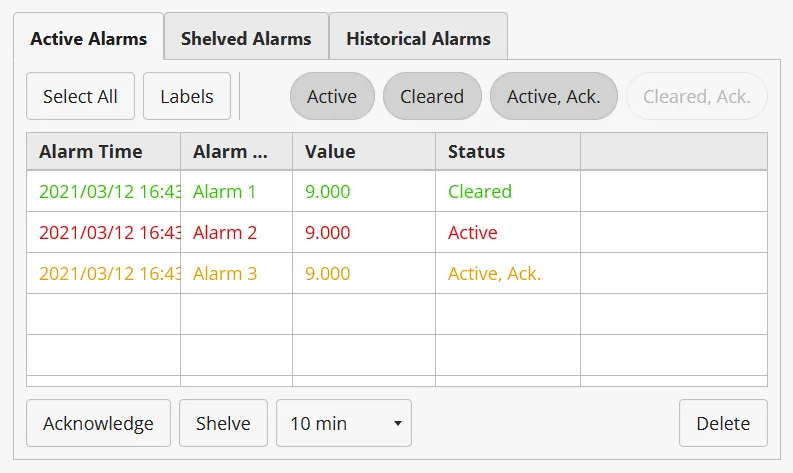Image resolution: width=793 pixels, height=473 pixels.
Task: Sort by the Value column header
Action: [330, 152]
